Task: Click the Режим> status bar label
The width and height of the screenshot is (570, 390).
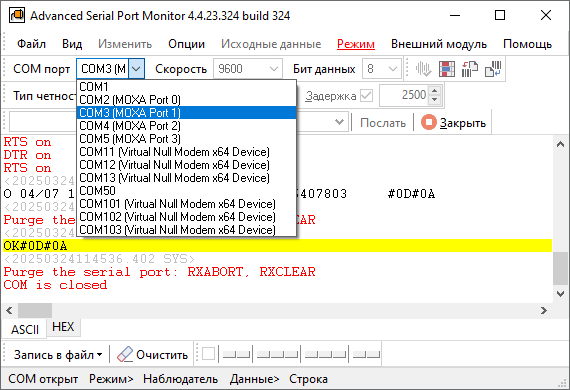Action: 111,379
